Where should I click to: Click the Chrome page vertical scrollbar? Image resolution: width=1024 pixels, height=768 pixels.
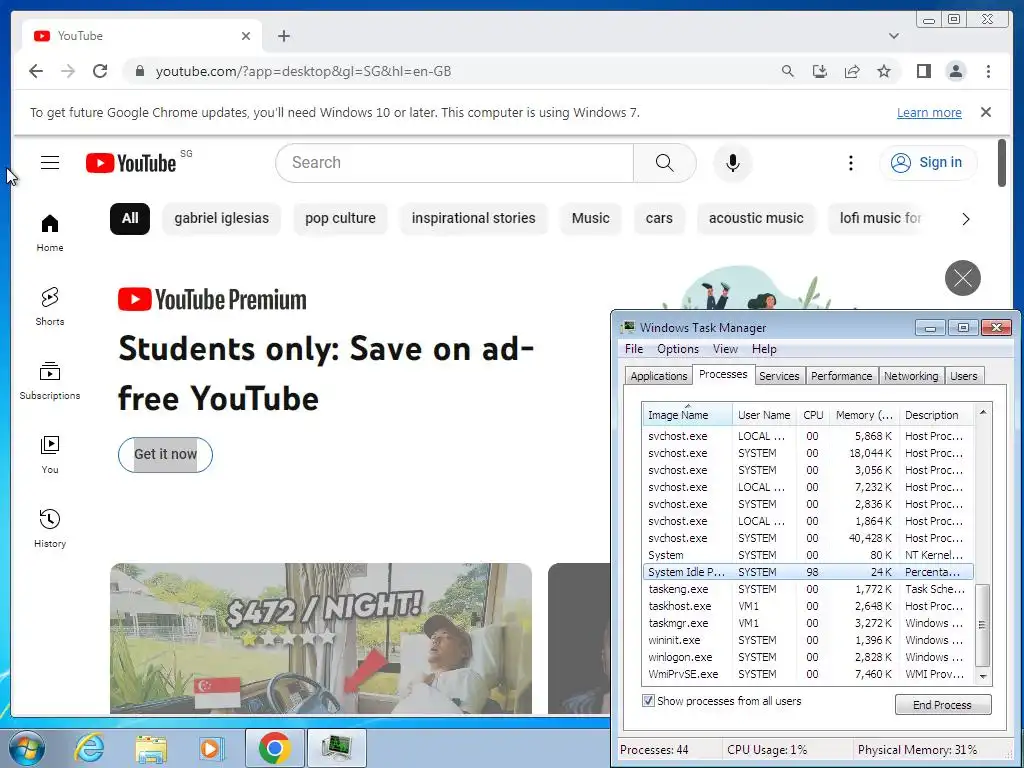click(x=1002, y=163)
